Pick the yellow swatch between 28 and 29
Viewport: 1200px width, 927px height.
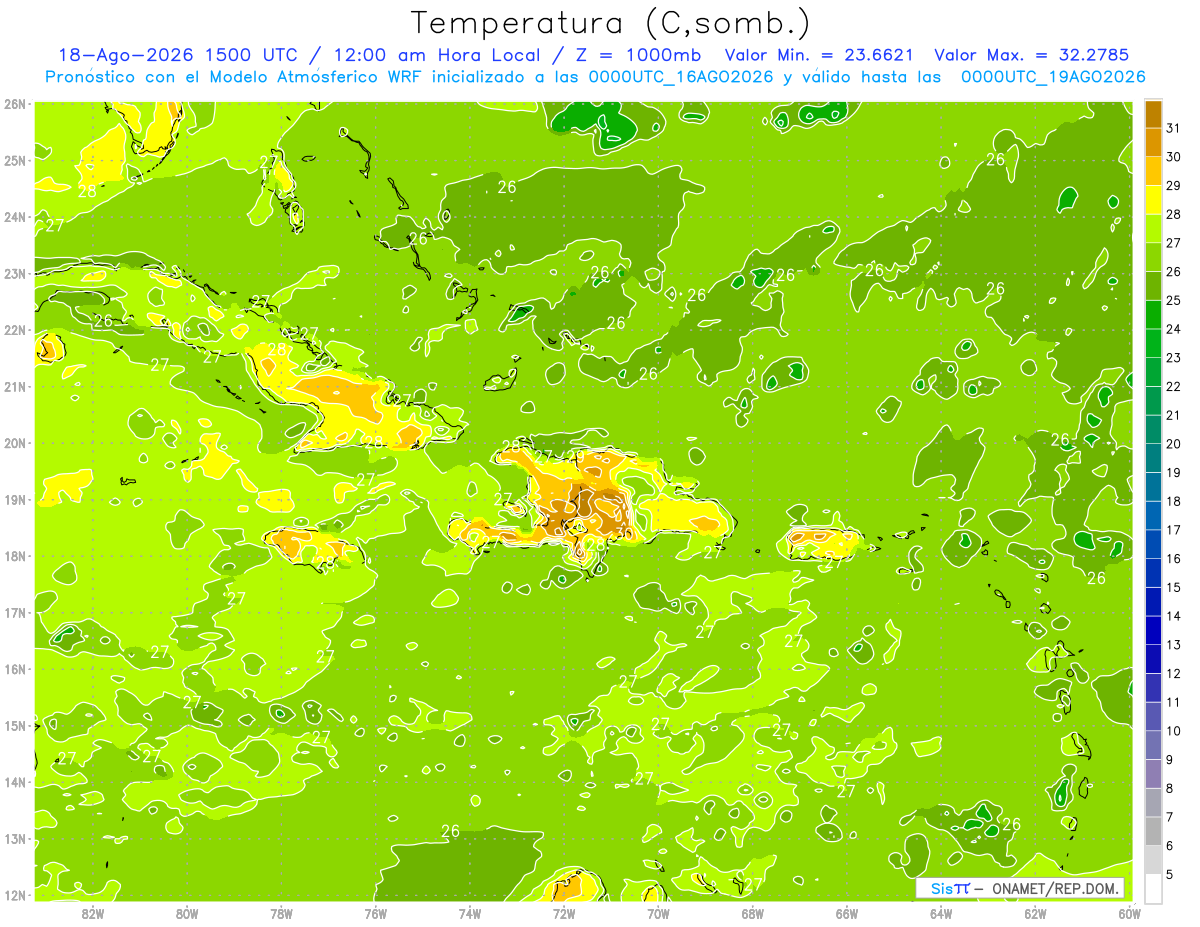1154,201
